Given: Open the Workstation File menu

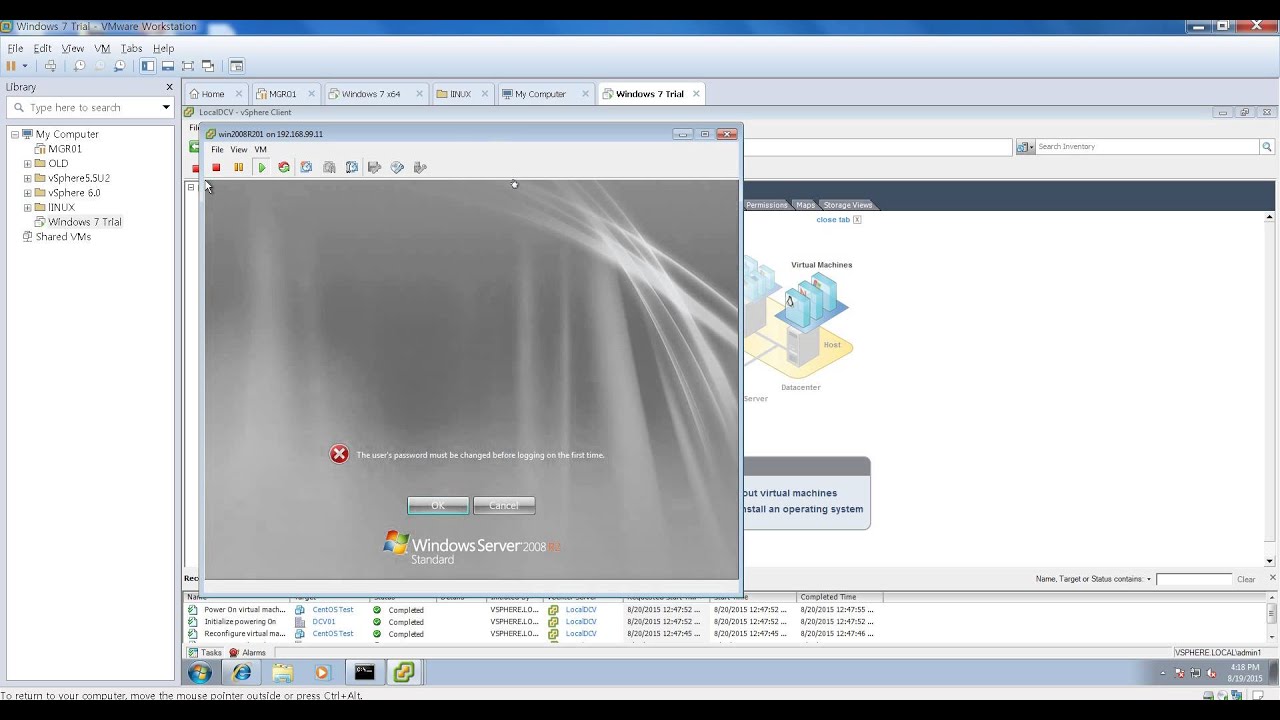Looking at the screenshot, I should pyautogui.click(x=15, y=48).
